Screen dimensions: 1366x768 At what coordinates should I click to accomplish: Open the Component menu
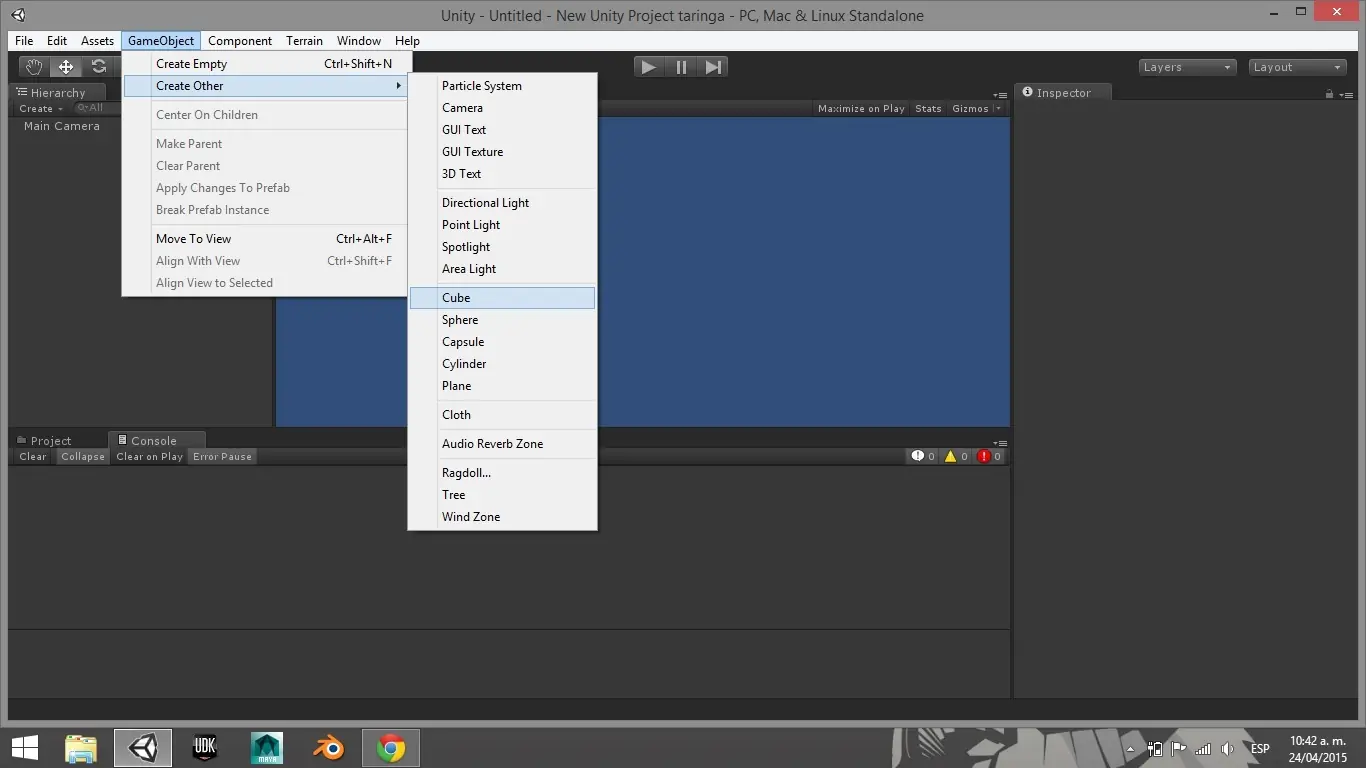click(240, 41)
